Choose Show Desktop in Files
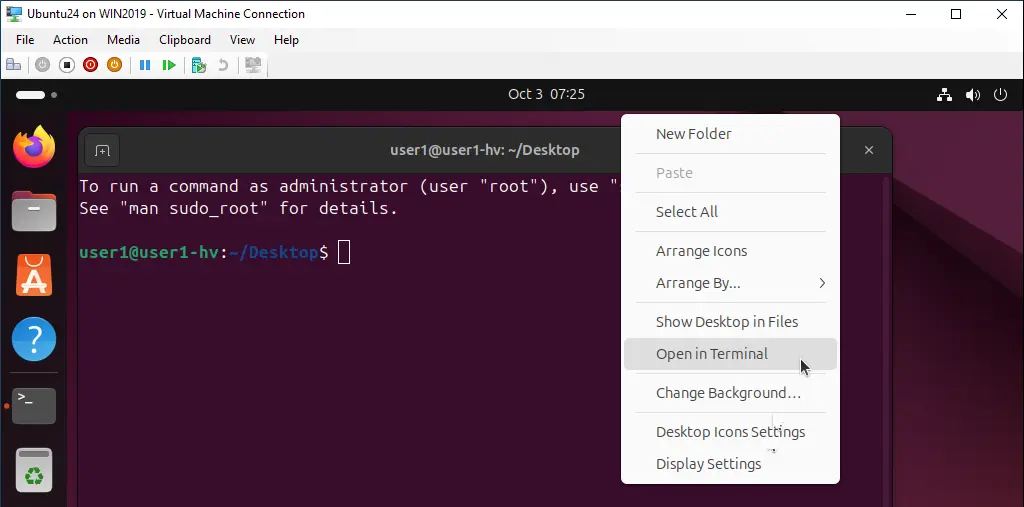 (730, 321)
